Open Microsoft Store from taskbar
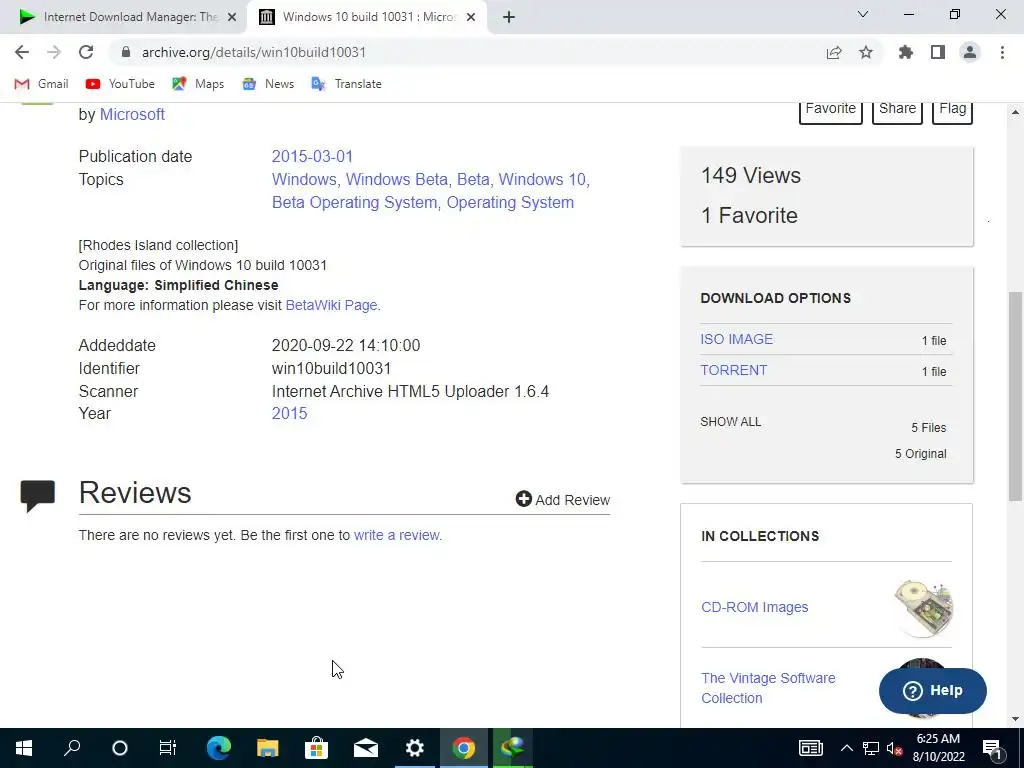Image resolution: width=1024 pixels, height=768 pixels. [x=316, y=748]
